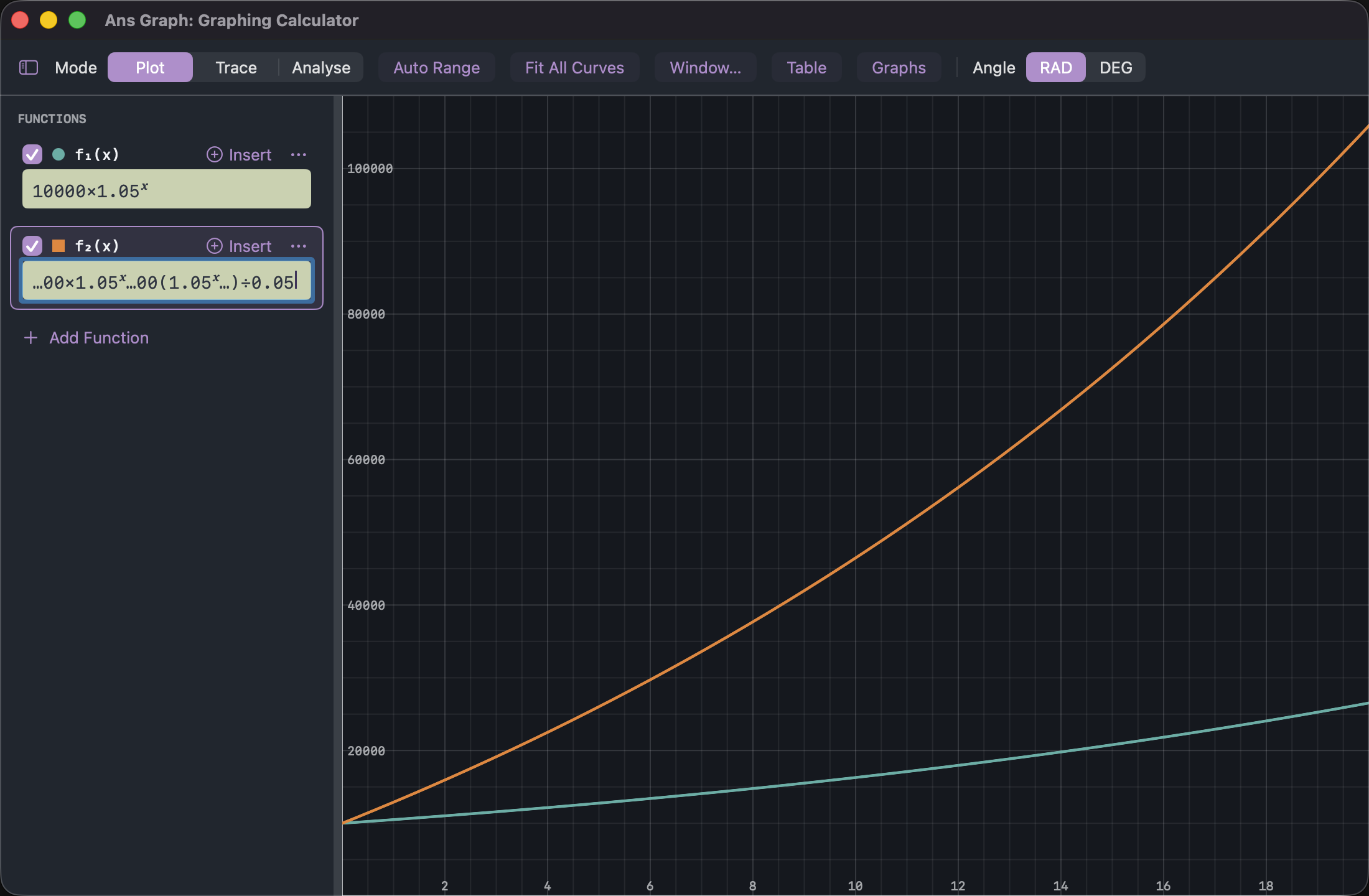Click the 80000 y-axis label

click(x=366, y=314)
